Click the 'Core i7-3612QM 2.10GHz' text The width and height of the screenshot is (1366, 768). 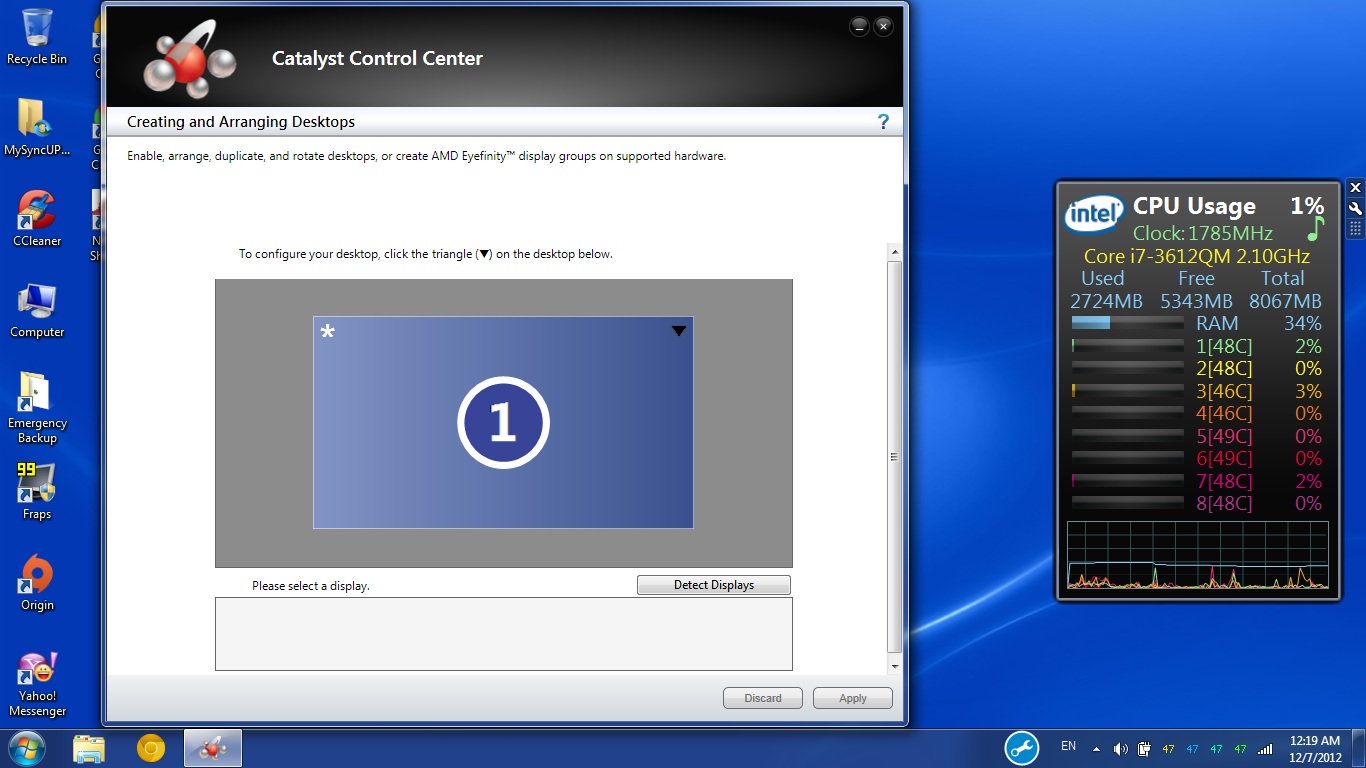pos(1197,256)
